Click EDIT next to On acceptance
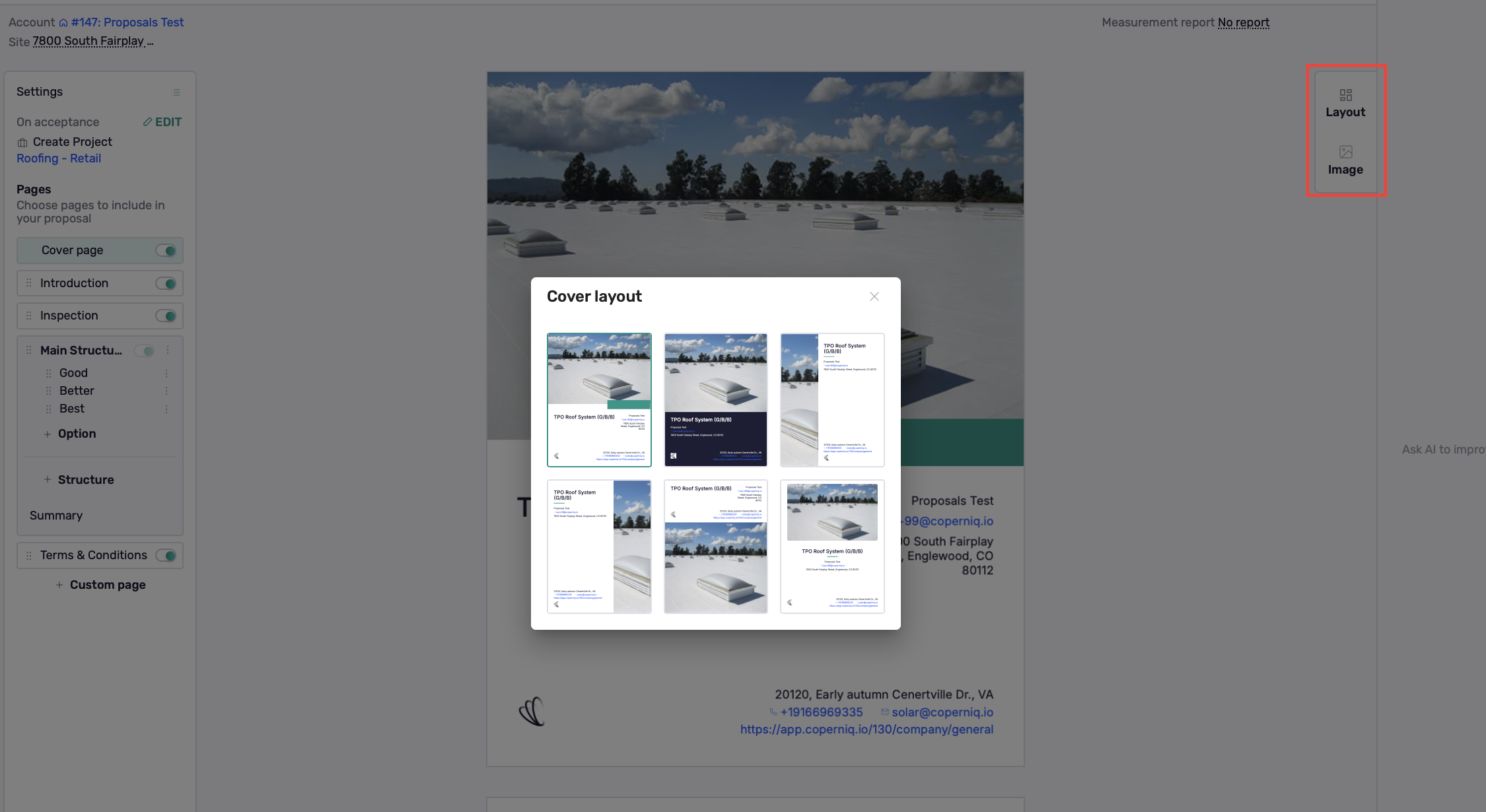 [162, 122]
